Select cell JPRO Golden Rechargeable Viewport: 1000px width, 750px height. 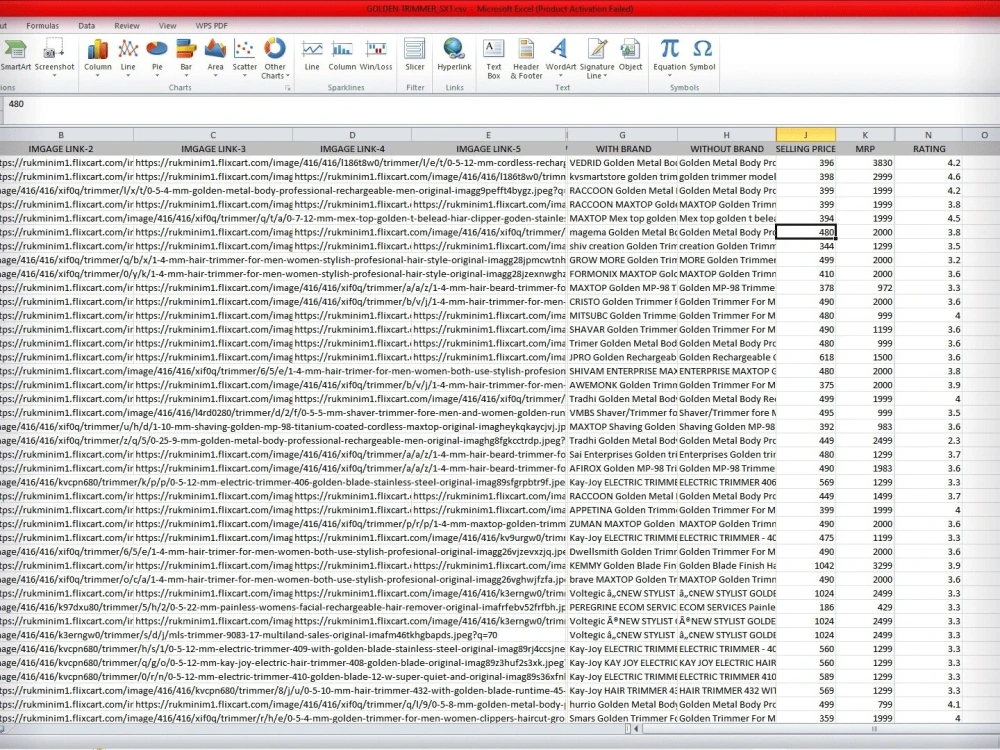(622, 357)
